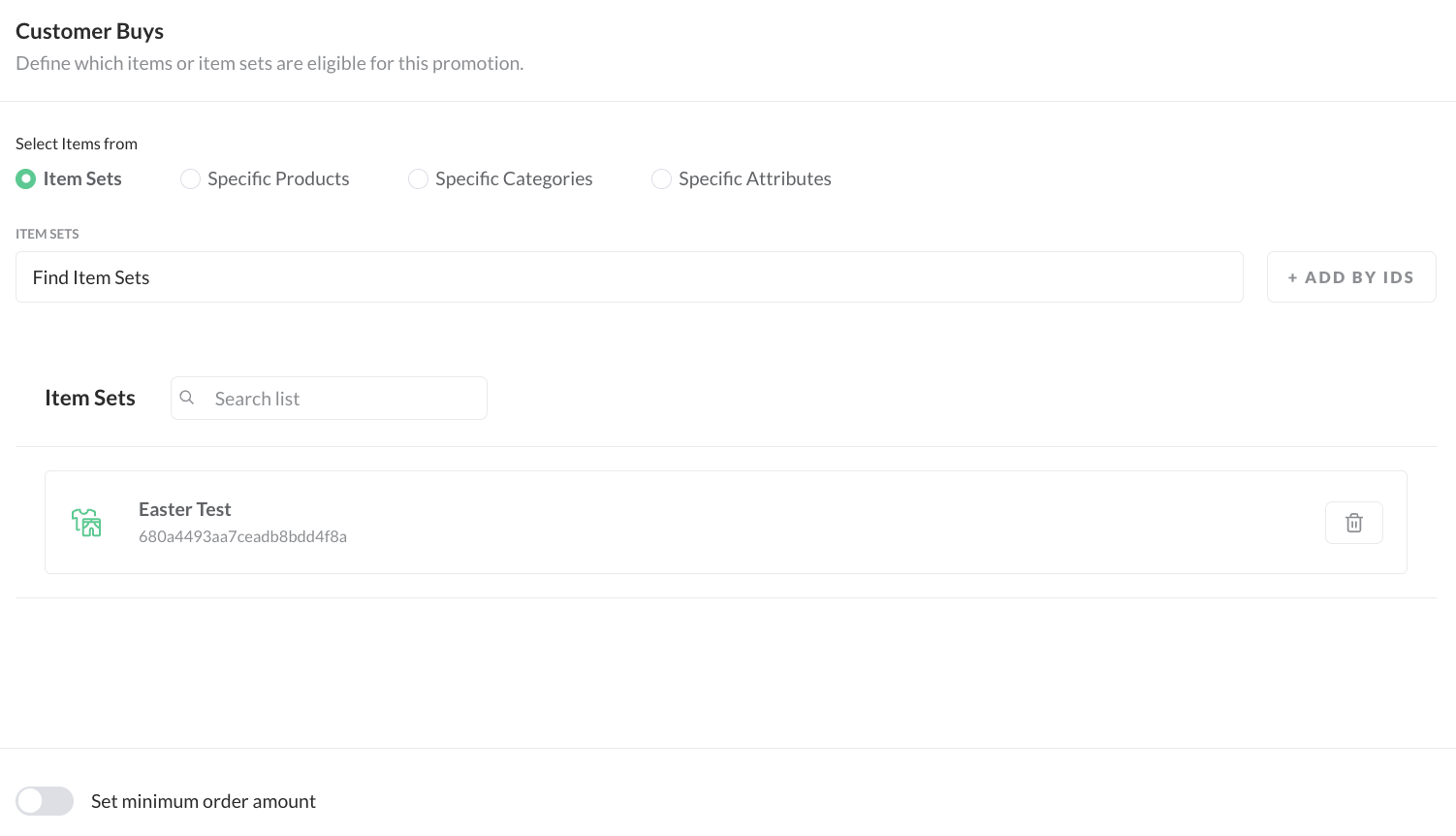This screenshot has height=836, width=1456.
Task: Select the Item Sets radio button
Action: click(x=26, y=179)
